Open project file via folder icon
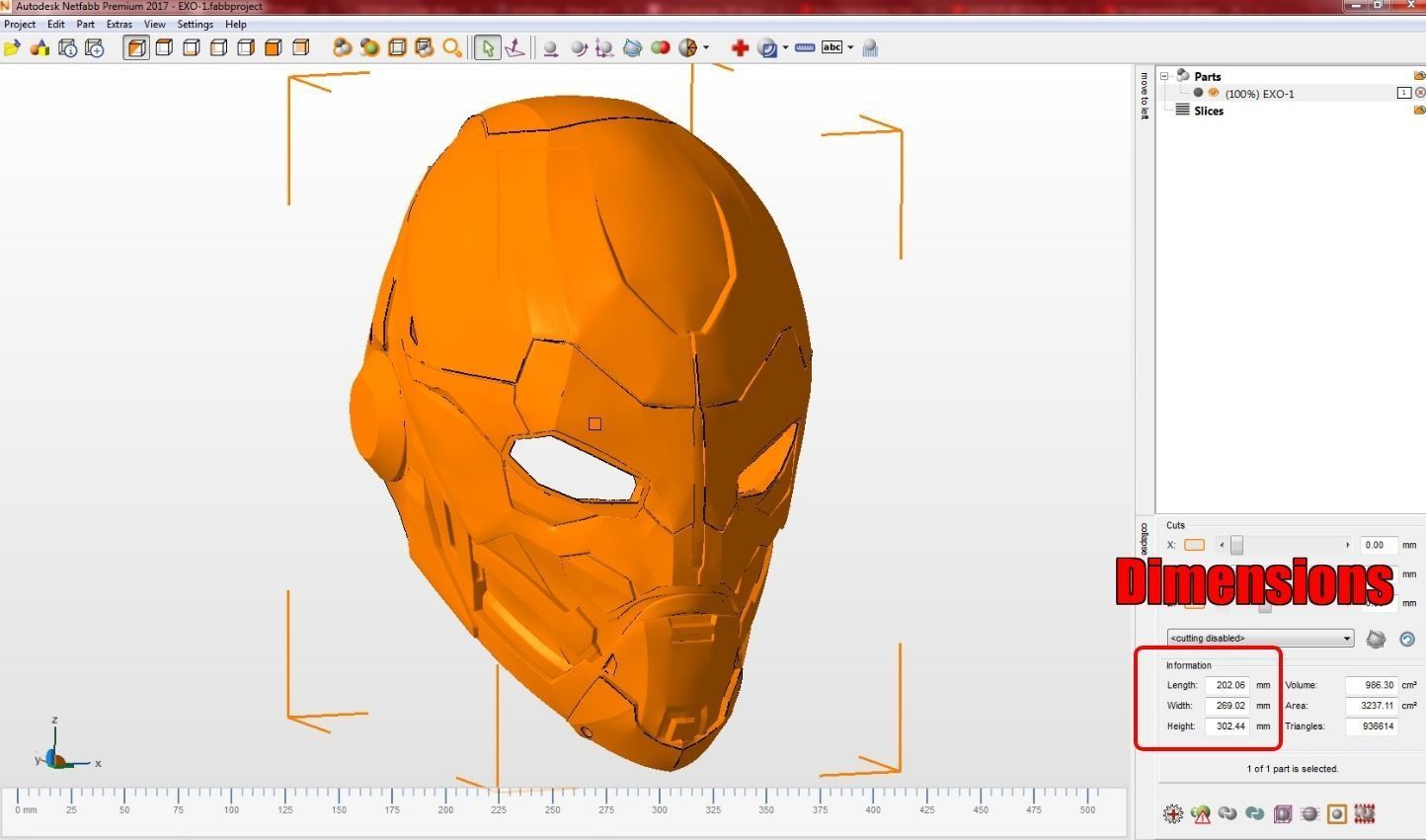 12,47
